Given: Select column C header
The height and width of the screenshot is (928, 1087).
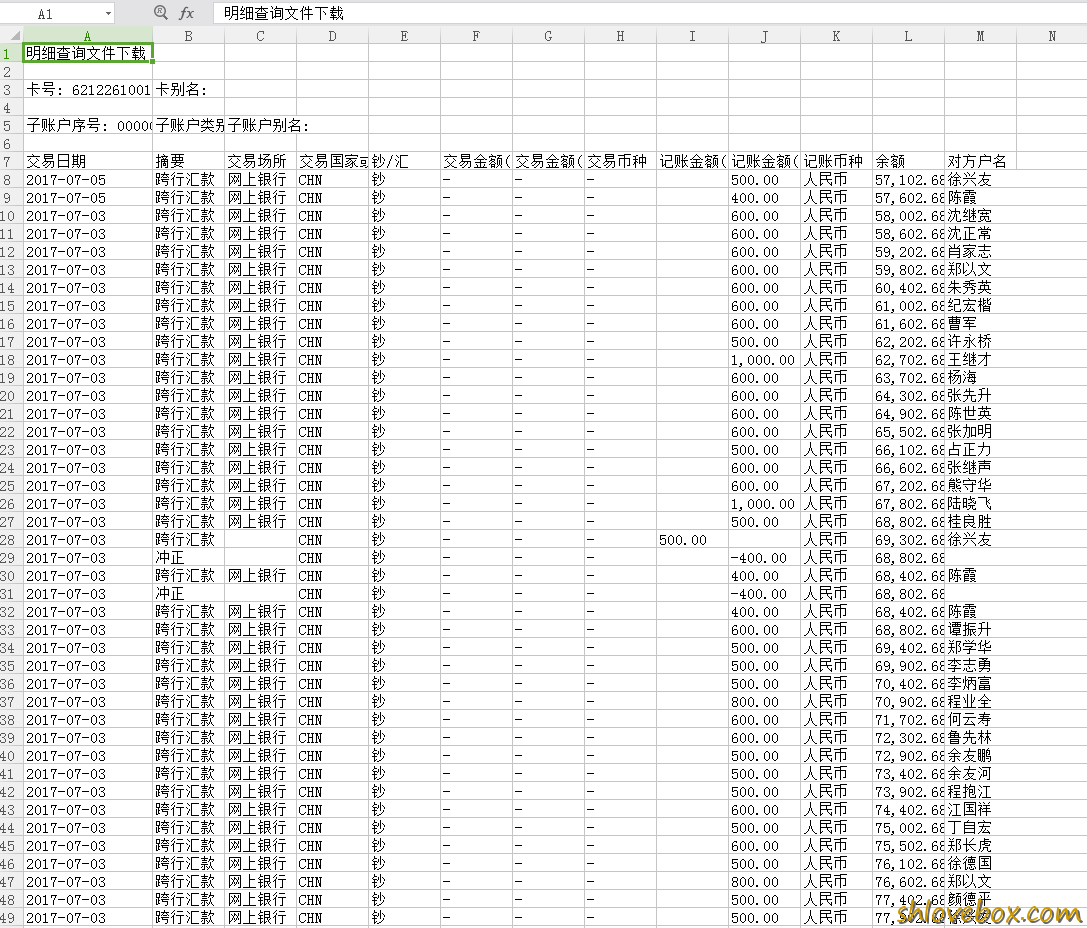Looking at the screenshot, I should tap(260, 36).
